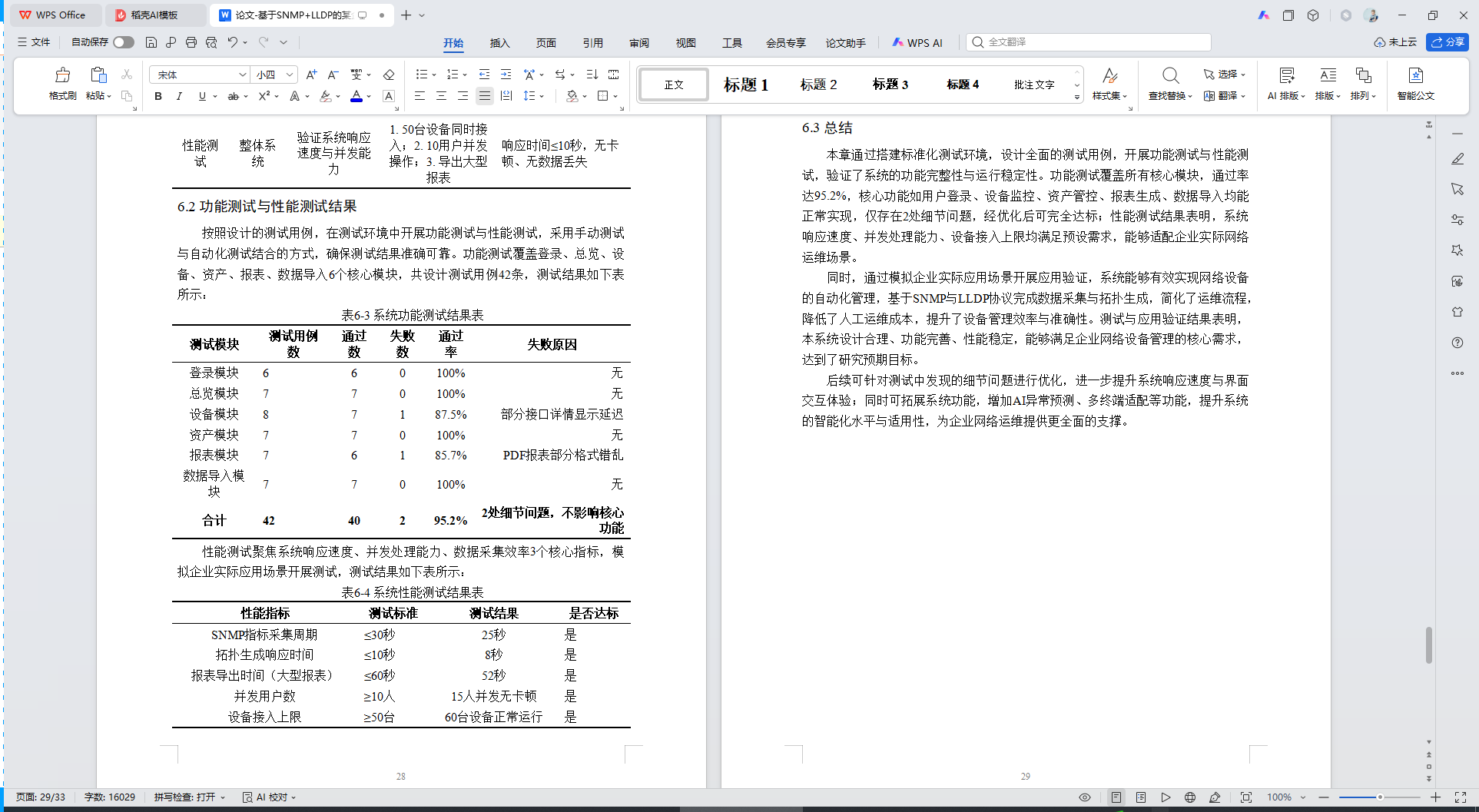Click the zoom slider handle
This screenshot has height=812, width=1479.
[x=1380, y=797]
